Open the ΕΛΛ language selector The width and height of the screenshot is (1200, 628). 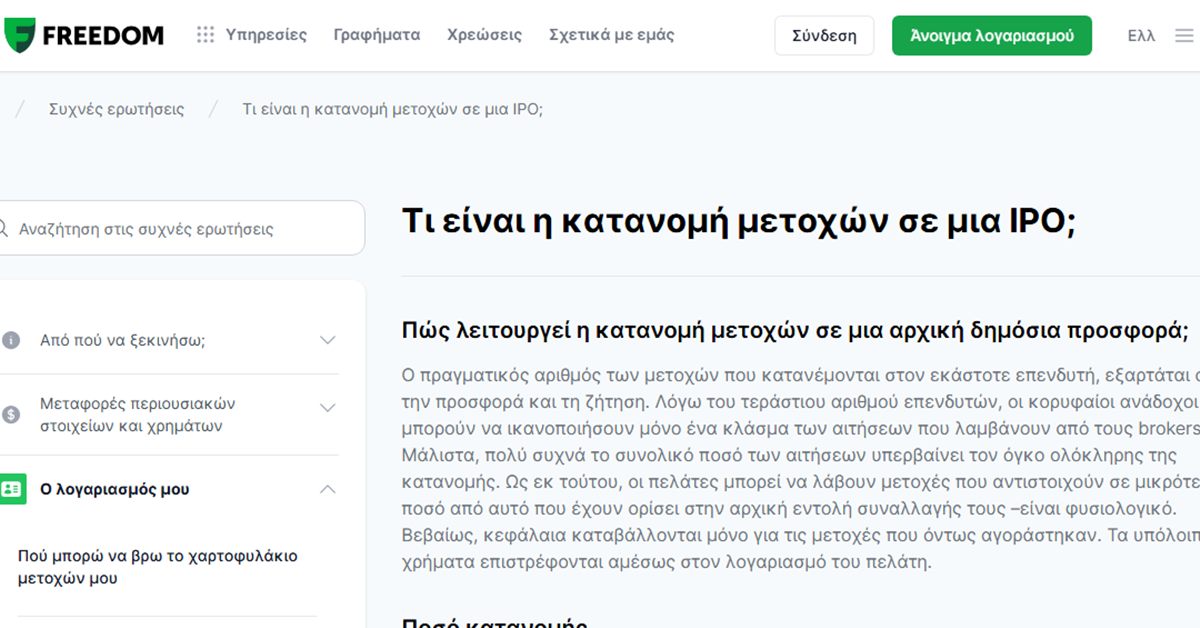[1141, 35]
